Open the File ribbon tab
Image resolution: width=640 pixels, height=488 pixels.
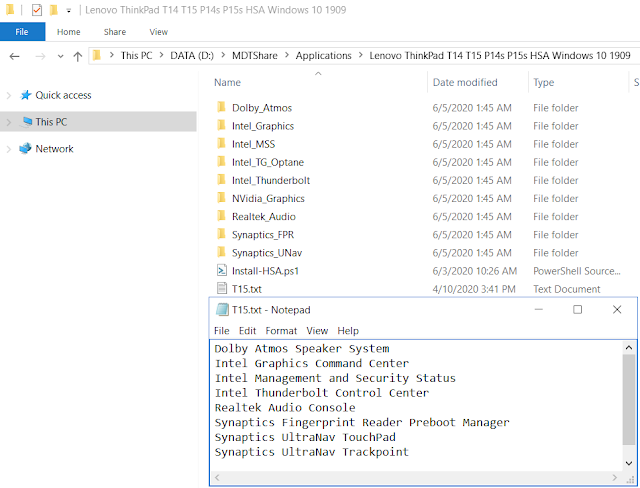[22, 32]
